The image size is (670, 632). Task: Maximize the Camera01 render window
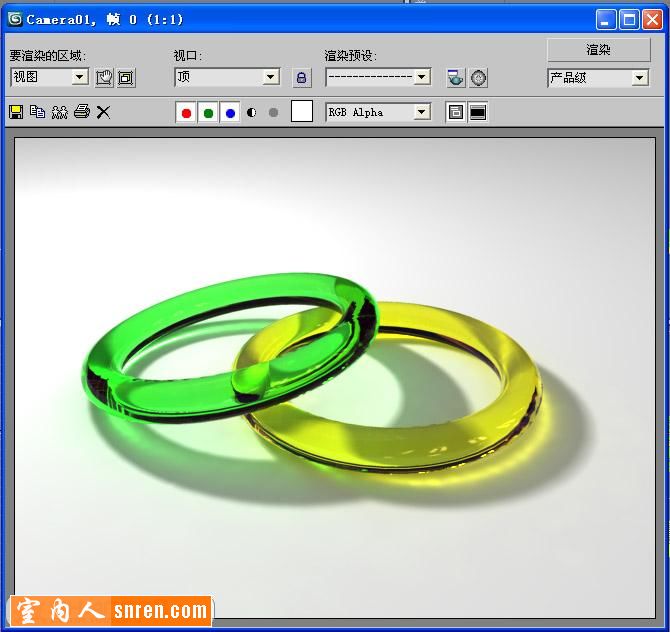[x=629, y=20]
